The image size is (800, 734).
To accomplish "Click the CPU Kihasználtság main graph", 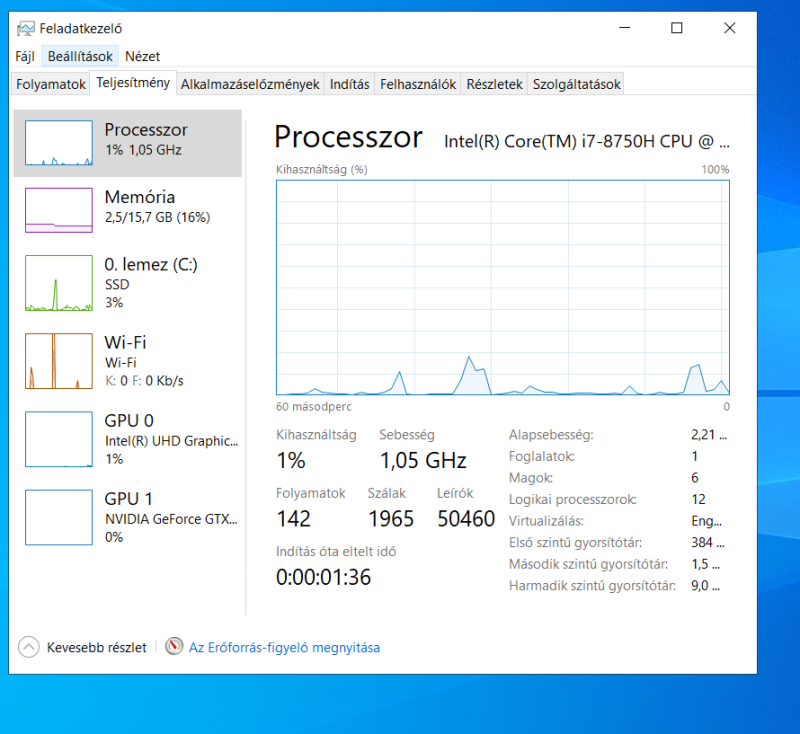I will click(503, 288).
